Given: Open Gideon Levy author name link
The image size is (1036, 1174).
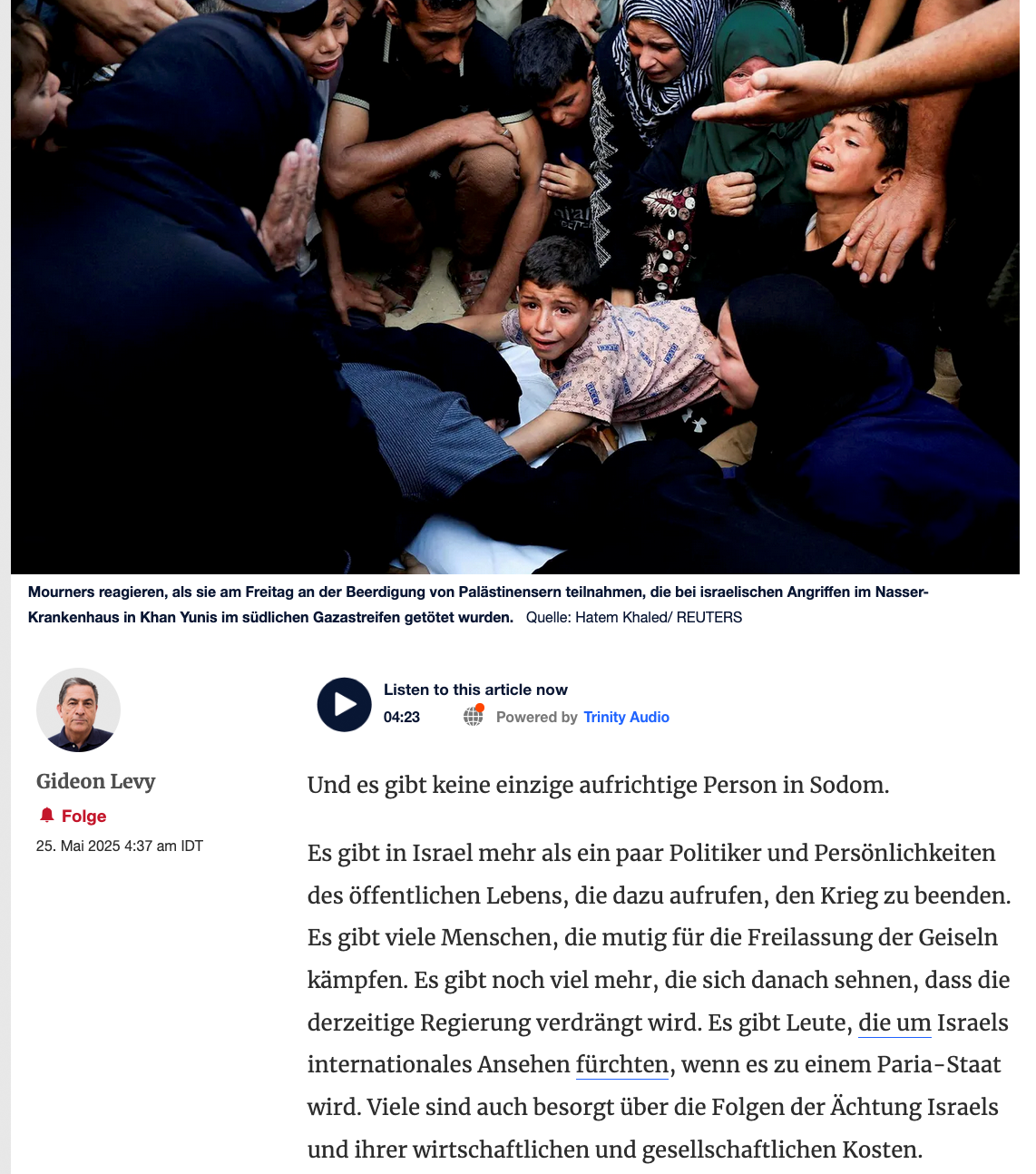Looking at the screenshot, I should 95,781.
